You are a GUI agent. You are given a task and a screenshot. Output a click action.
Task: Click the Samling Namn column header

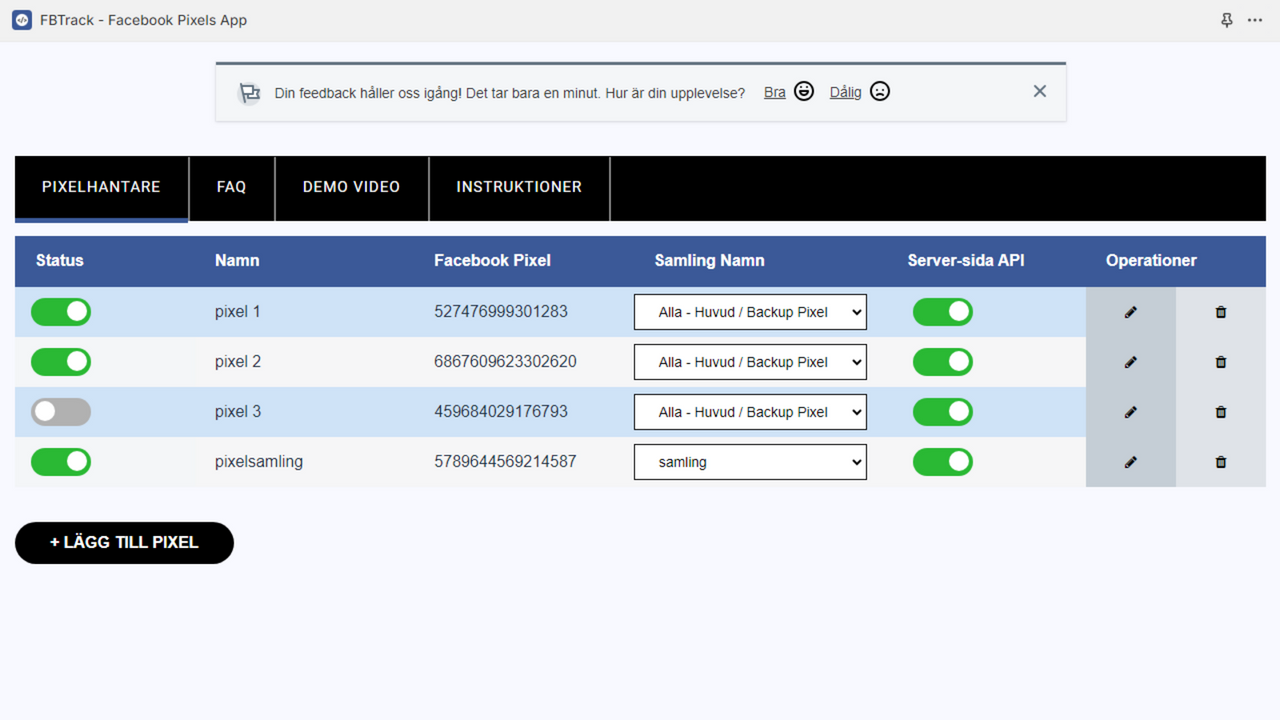coord(709,261)
